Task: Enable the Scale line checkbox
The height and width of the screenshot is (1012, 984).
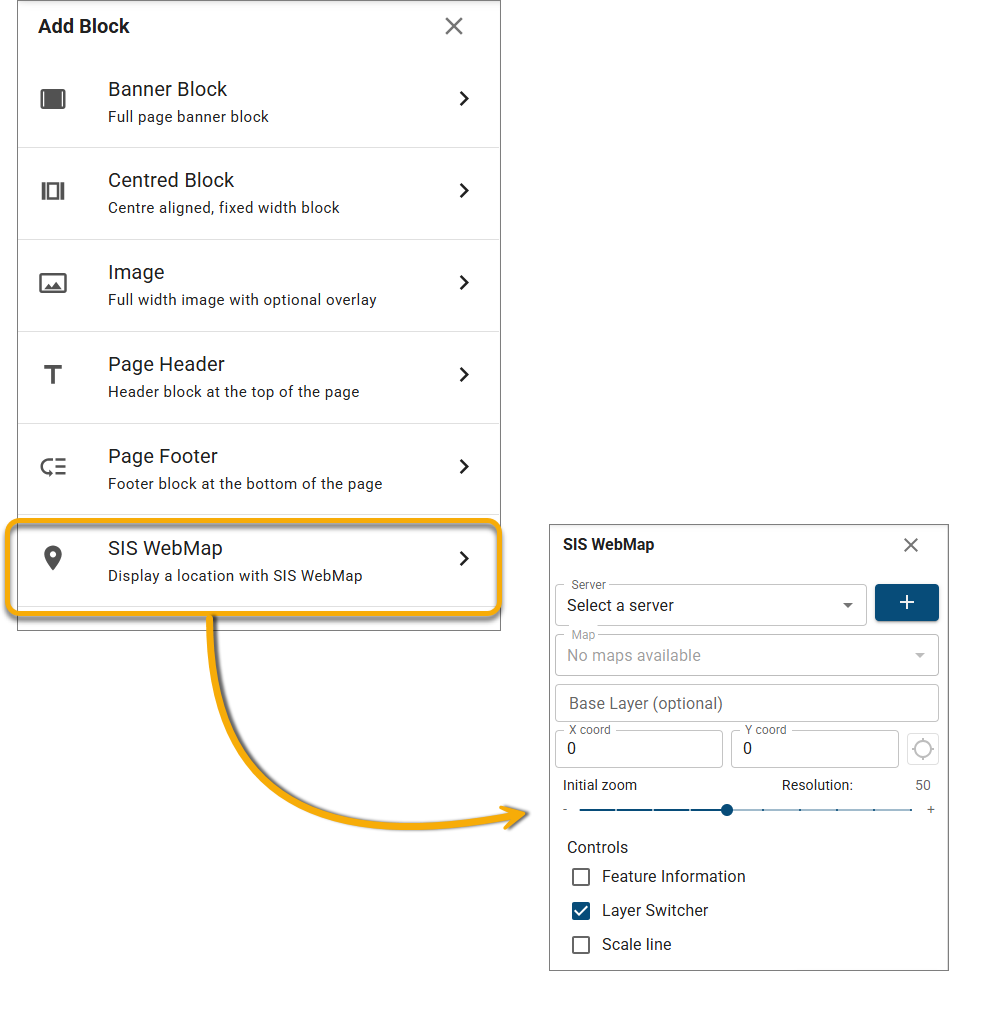Action: [x=581, y=945]
